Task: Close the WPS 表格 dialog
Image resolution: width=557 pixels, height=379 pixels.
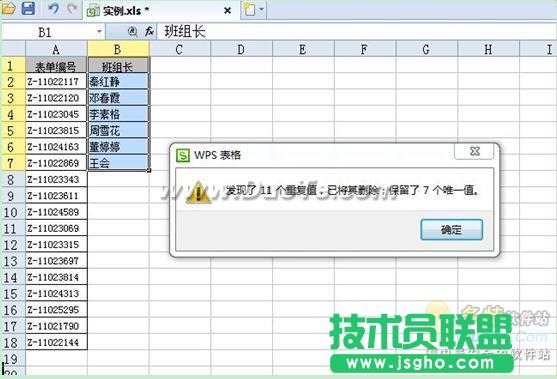Action: click(x=474, y=151)
